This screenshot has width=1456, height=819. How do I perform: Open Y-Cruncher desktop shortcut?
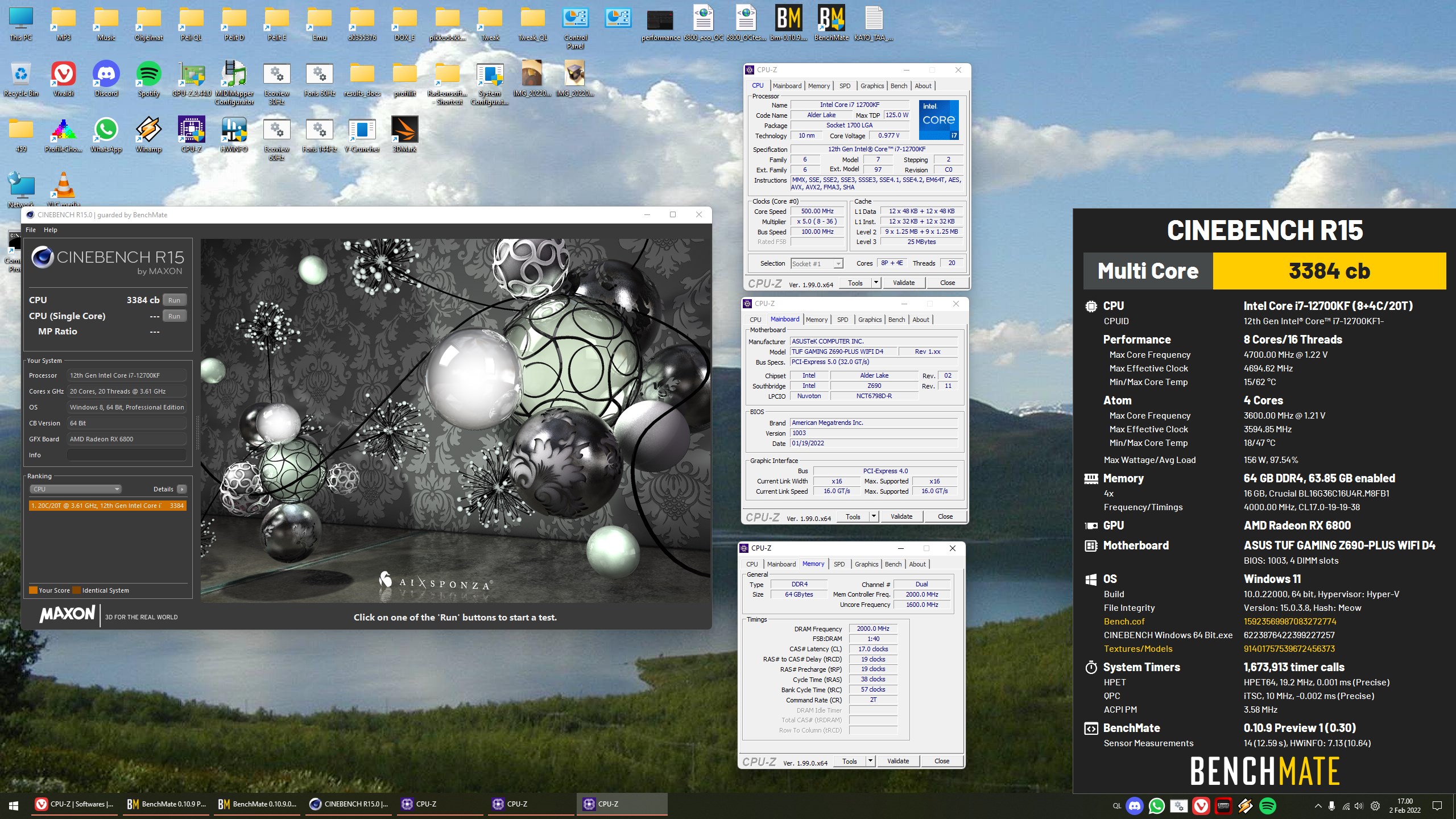(362, 135)
